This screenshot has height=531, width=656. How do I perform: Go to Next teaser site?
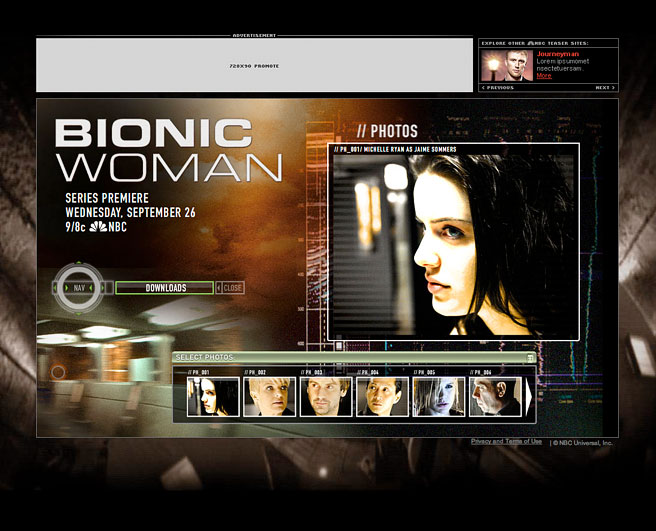[605, 87]
